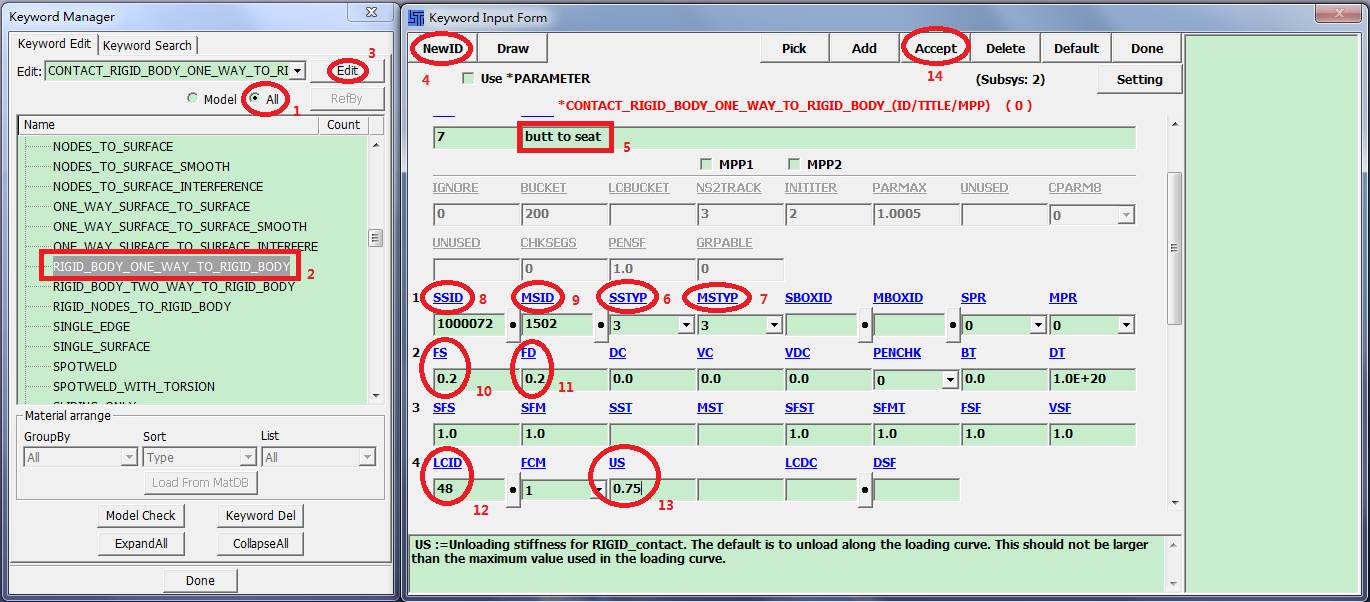Switch to the Keyword Search tab
The width and height of the screenshot is (1370, 602).
pos(147,45)
